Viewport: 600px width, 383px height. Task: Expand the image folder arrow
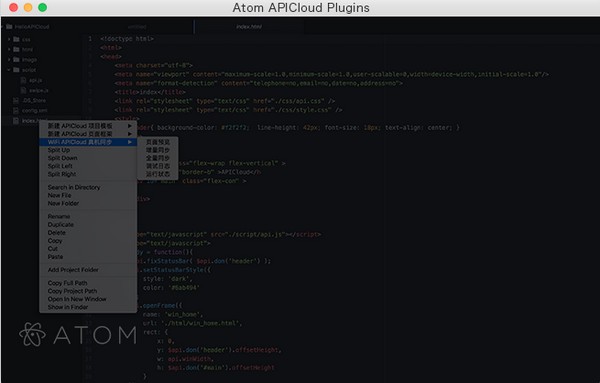click(x=9, y=60)
